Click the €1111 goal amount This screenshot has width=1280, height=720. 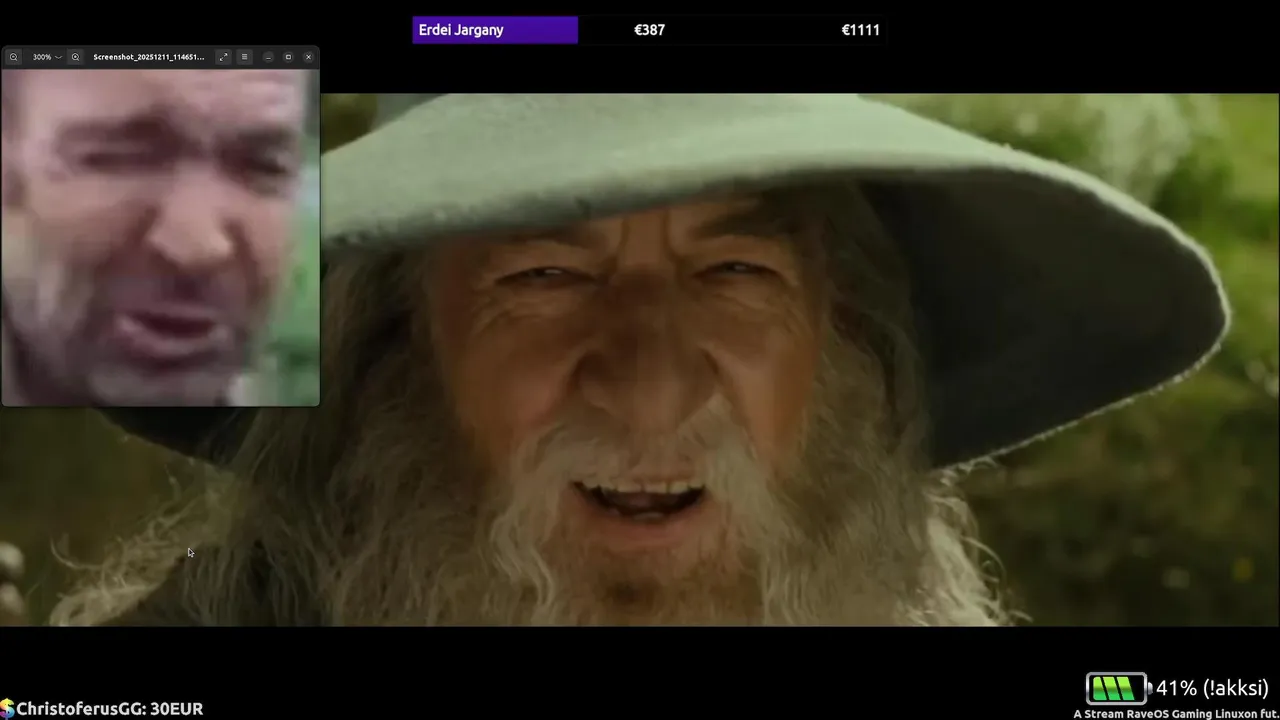860,30
